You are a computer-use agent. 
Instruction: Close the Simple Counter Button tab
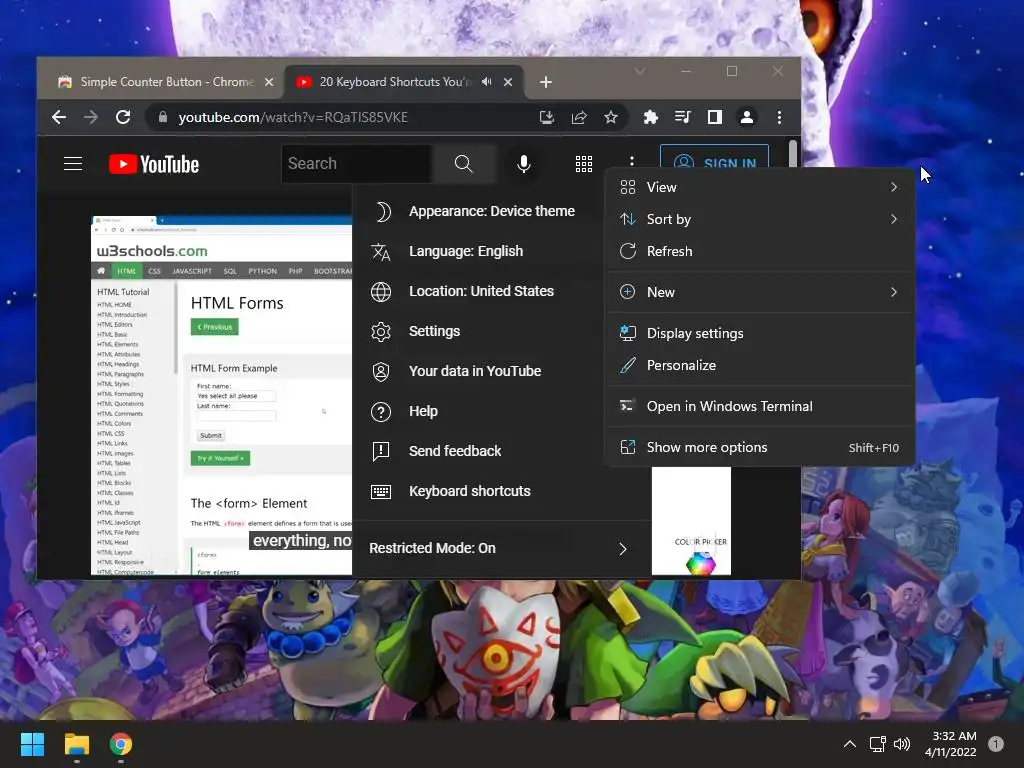(x=268, y=82)
